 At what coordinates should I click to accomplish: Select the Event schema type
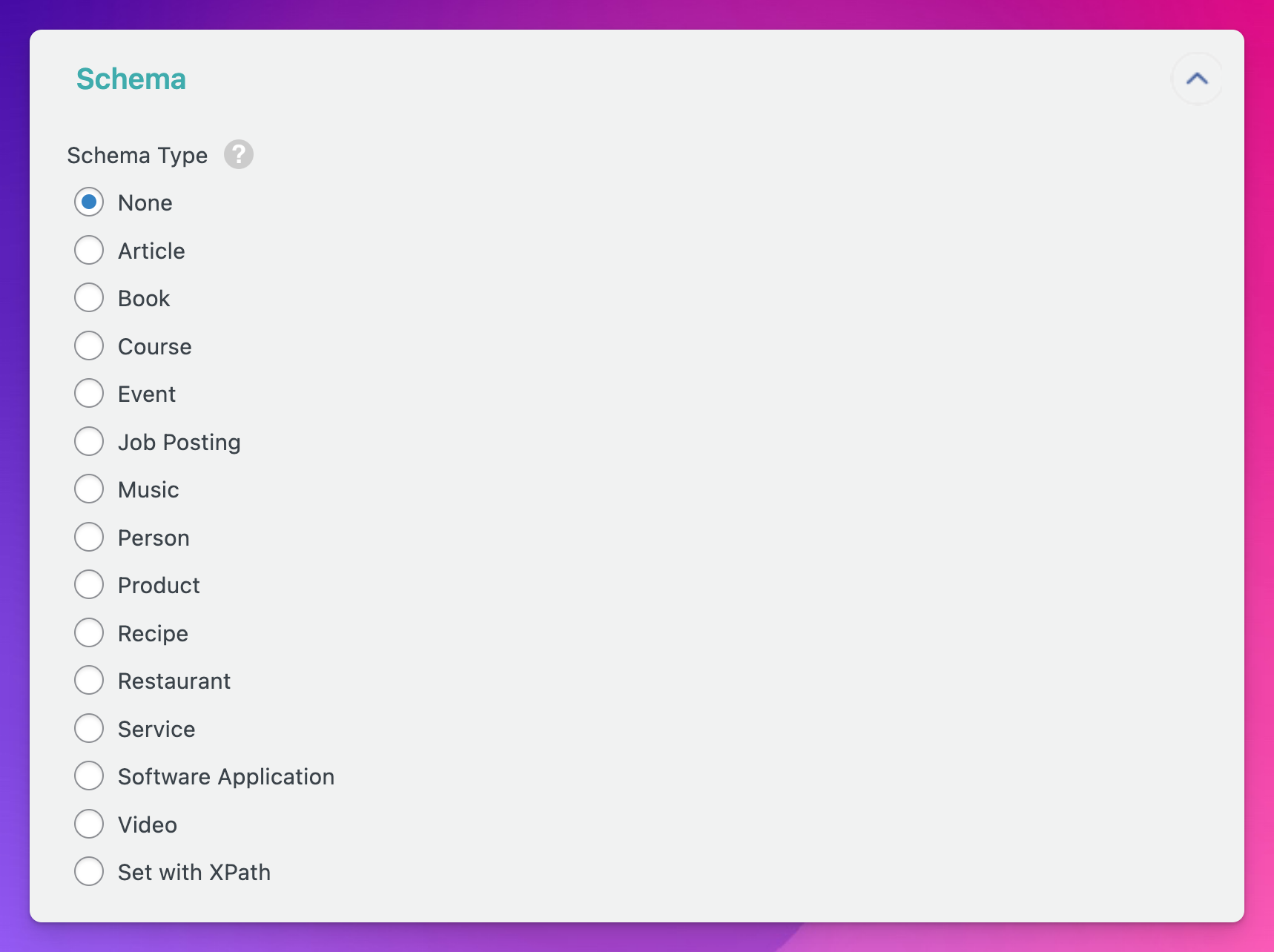pyautogui.click(x=89, y=393)
